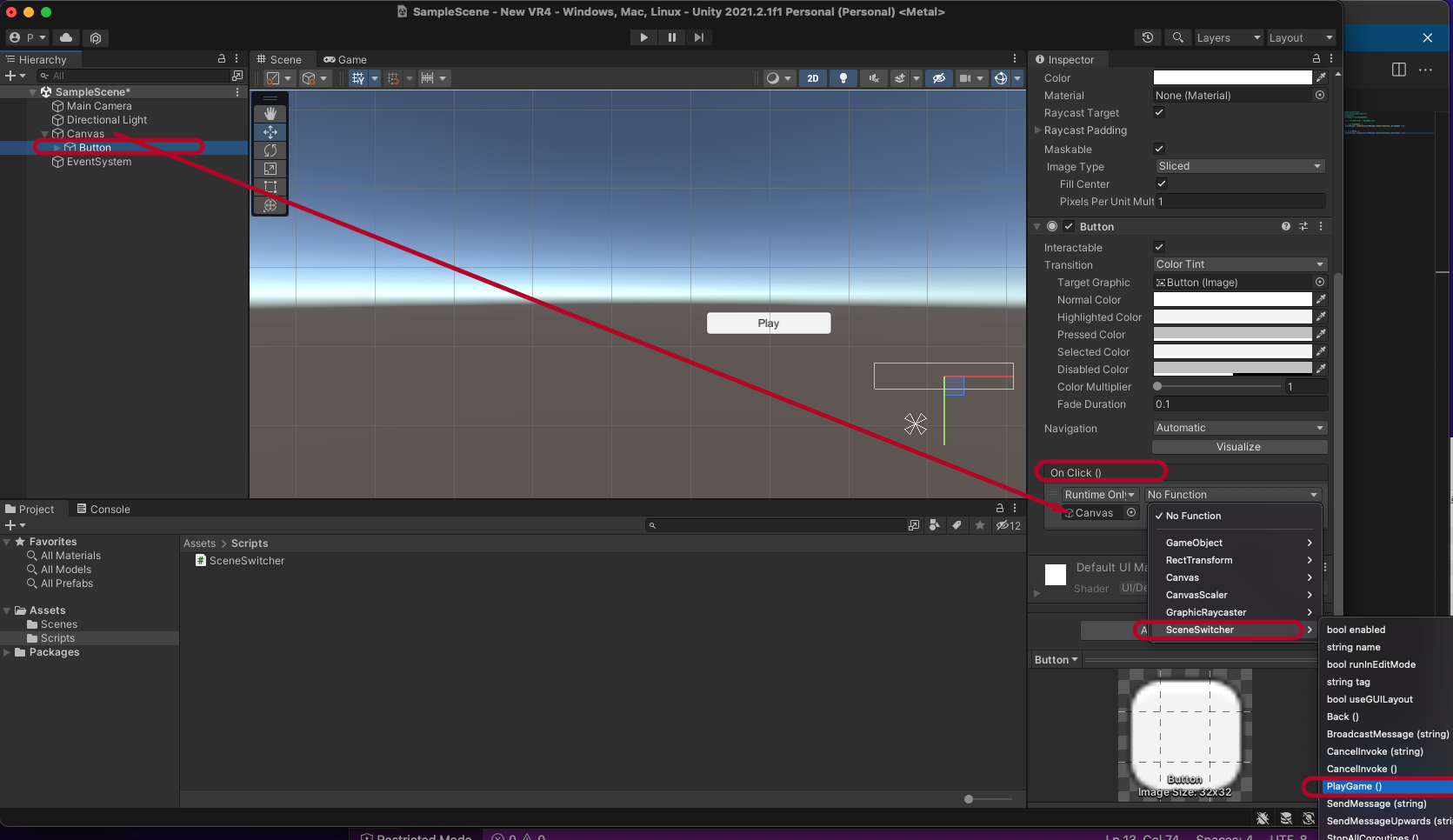Switch to the Console tab

click(x=103, y=510)
